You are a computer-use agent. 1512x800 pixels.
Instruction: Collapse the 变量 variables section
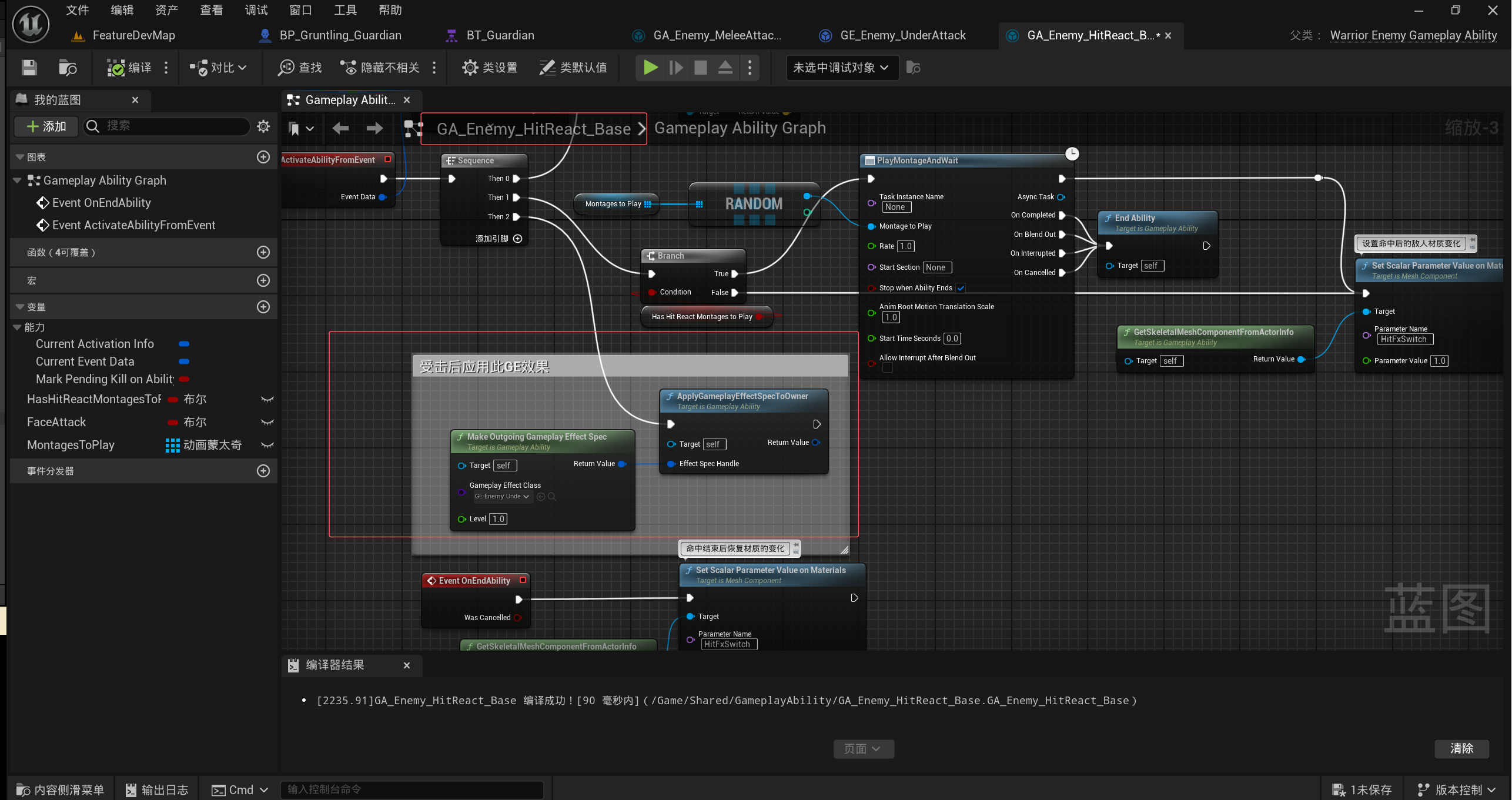point(21,307)
